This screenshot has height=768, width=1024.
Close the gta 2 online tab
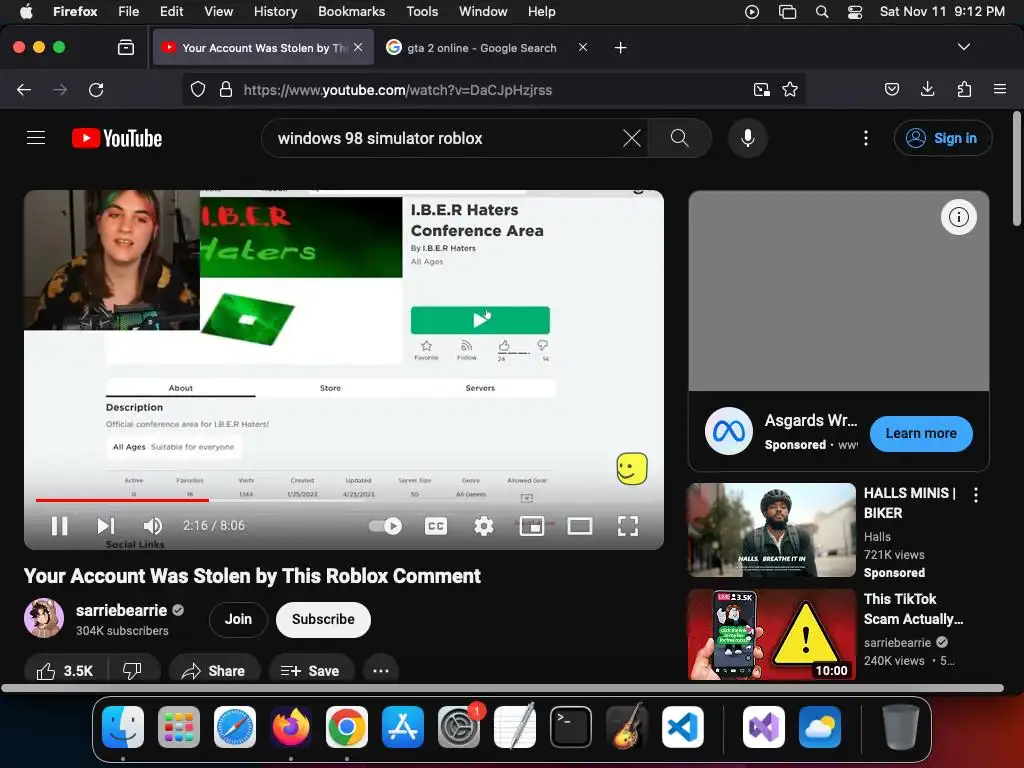point(583,47)
